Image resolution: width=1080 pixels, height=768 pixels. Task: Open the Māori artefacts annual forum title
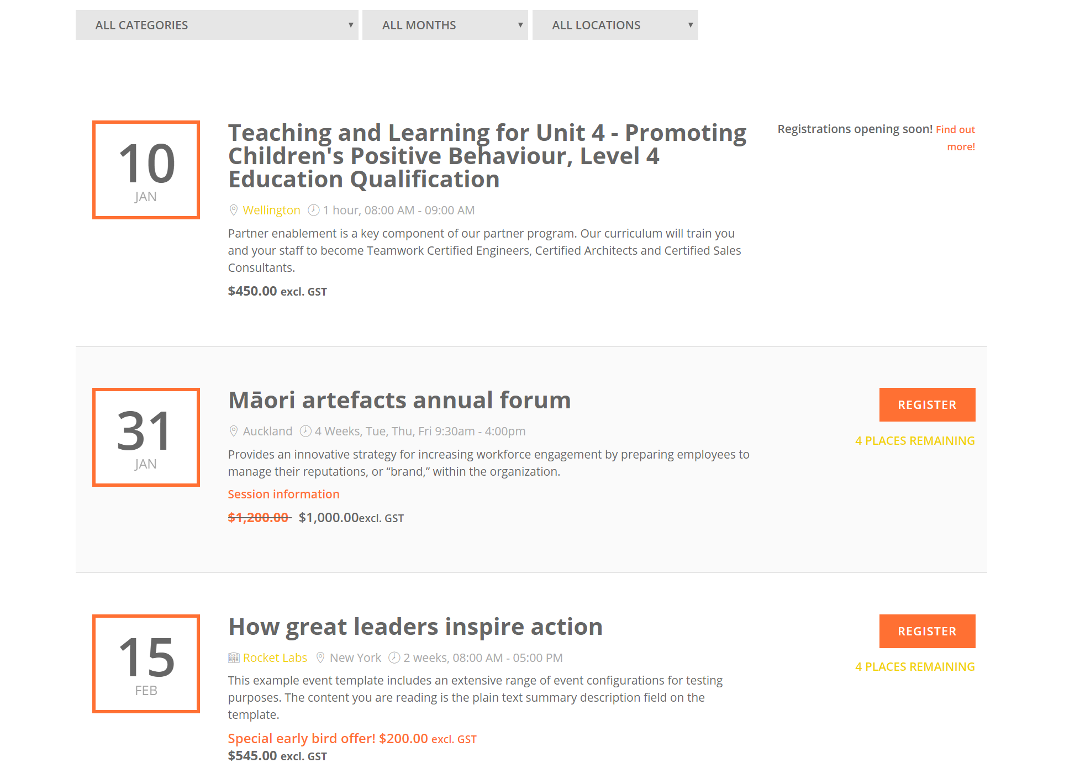pos(399,400)
